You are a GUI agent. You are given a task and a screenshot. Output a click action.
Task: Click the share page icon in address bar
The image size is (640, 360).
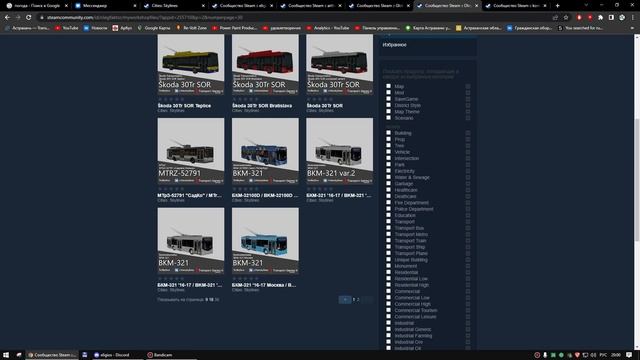pyautogui.click(x=555, y=18)
